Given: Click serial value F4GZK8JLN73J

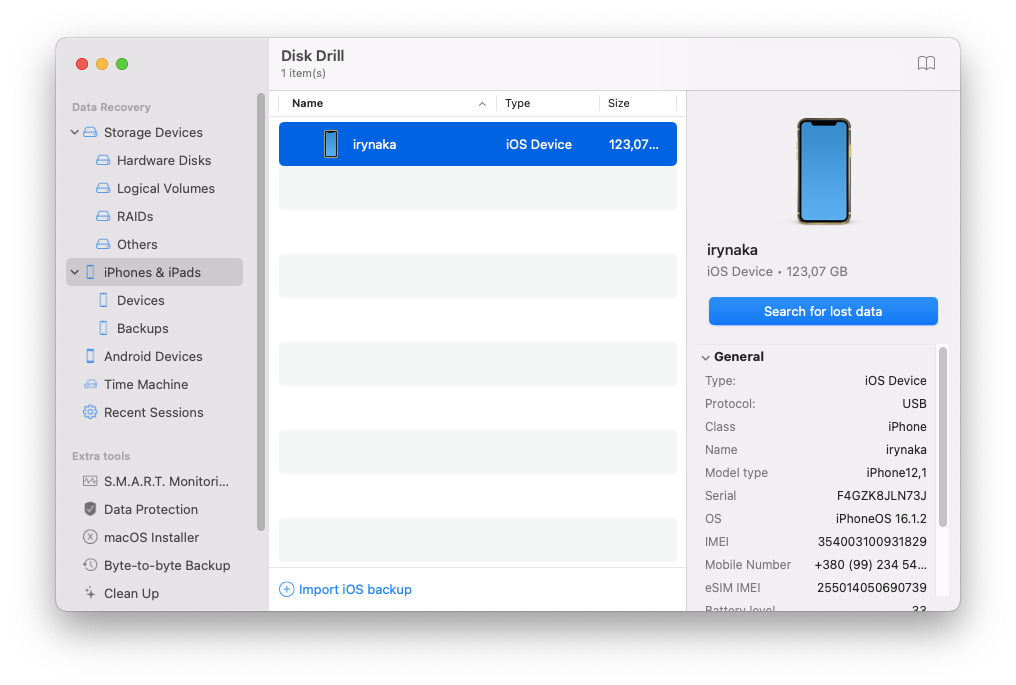Looking at the screenshot, I should pyautogui.click(x=881, y=495).
